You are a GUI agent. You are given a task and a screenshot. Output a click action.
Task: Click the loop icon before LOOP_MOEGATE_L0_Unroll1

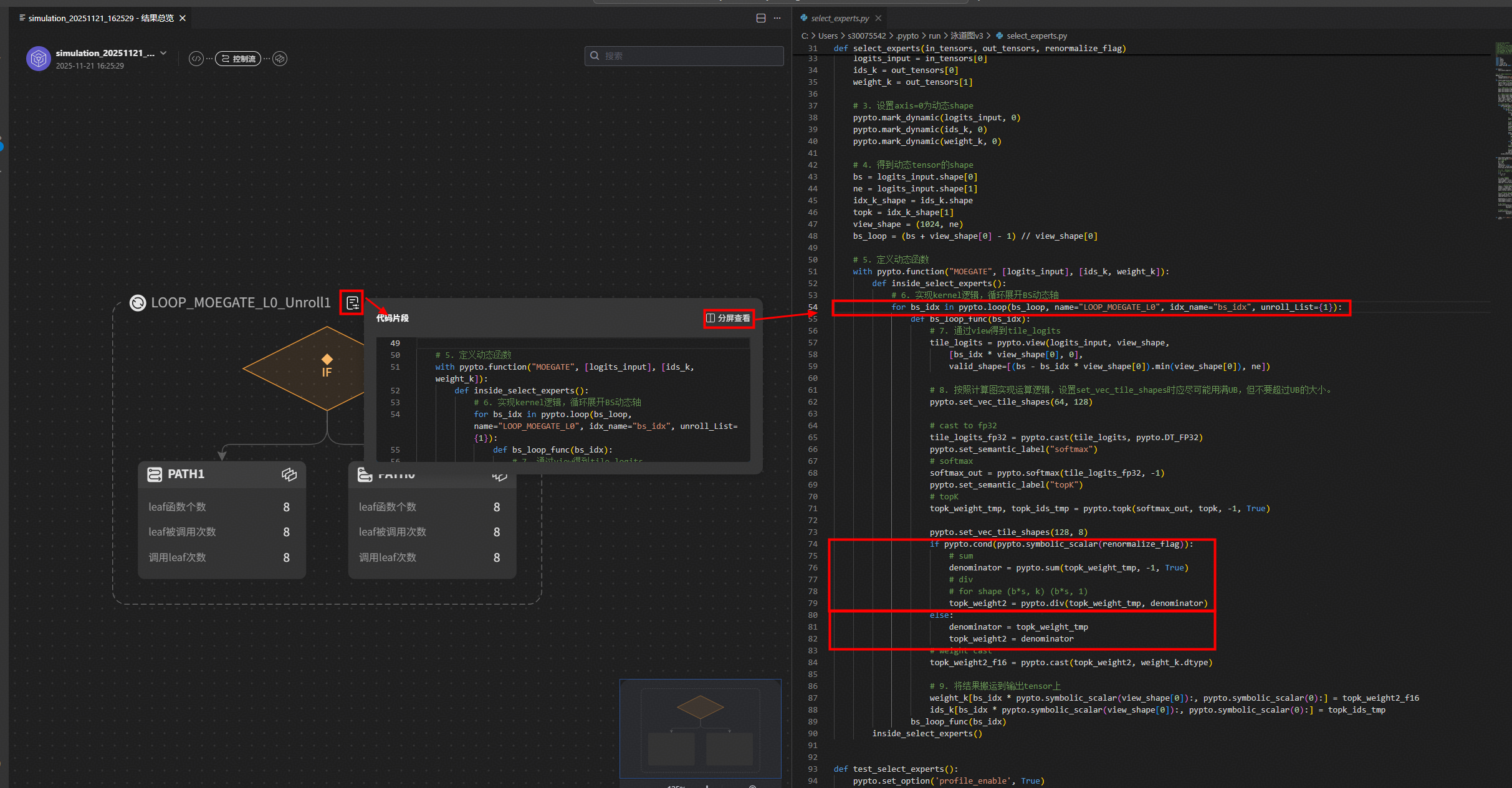pyautogui.click(x=138, y=303)
